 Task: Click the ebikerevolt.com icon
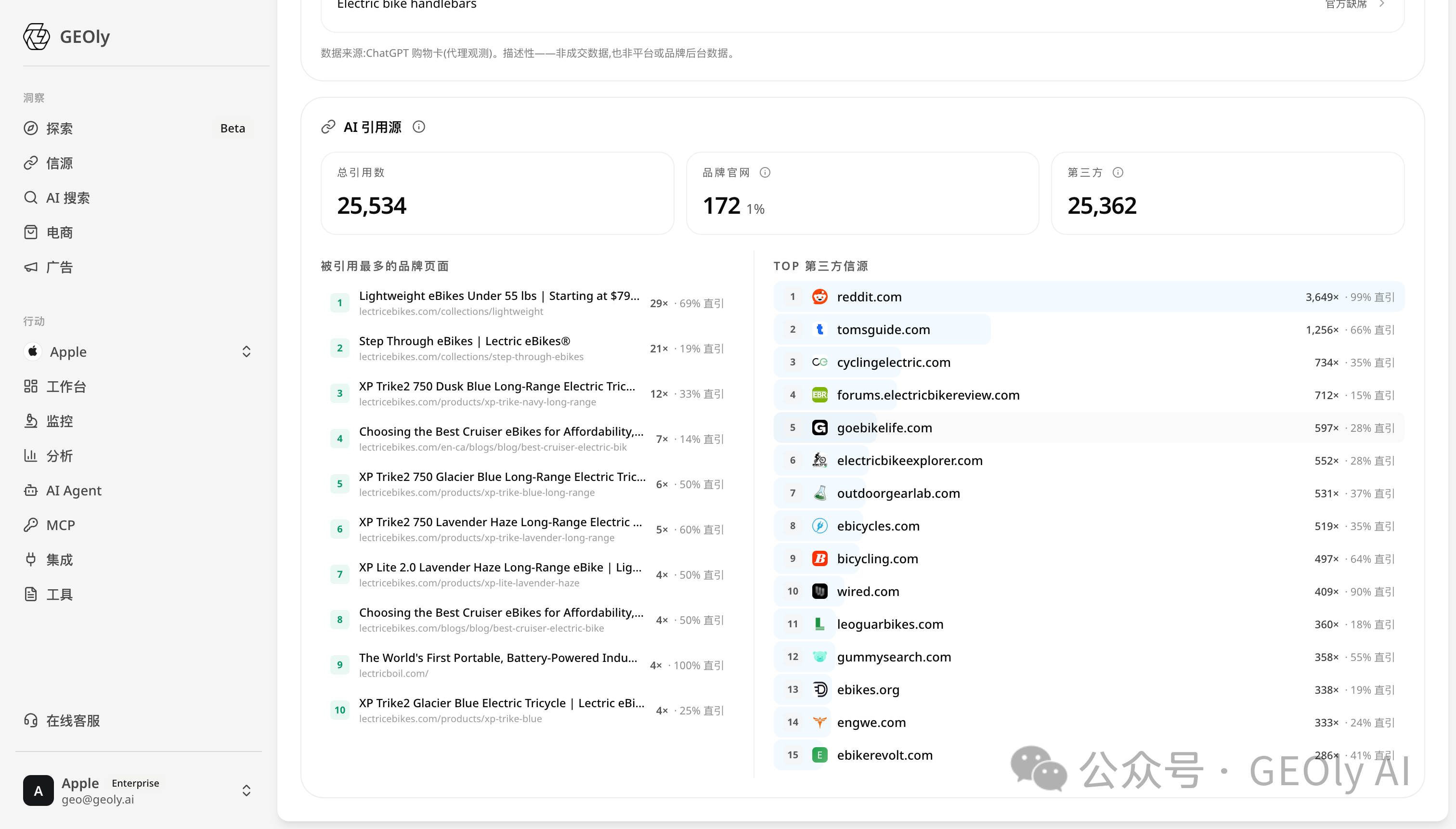click(819, 755)
